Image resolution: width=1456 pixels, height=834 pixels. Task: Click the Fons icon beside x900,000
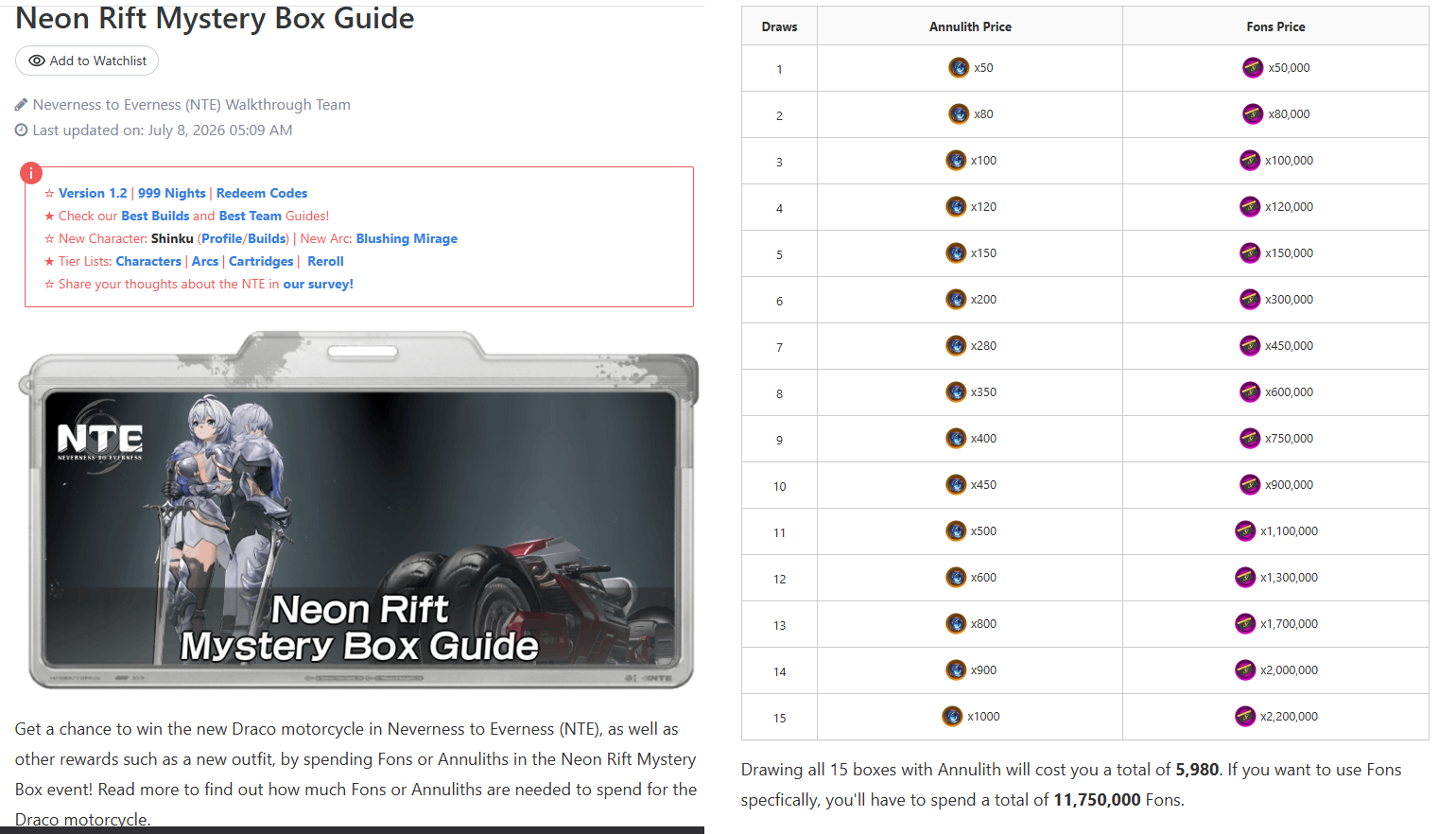click(1250, 484)
